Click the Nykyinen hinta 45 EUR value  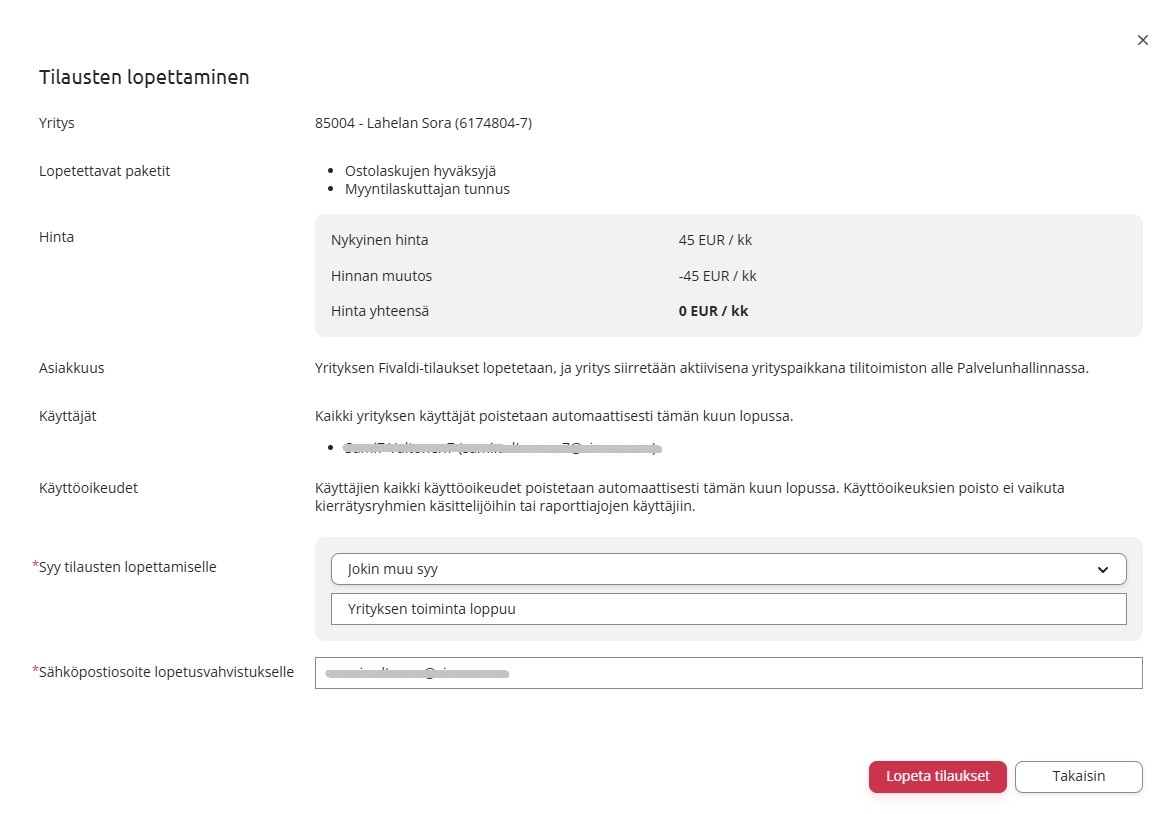point(715,240)
